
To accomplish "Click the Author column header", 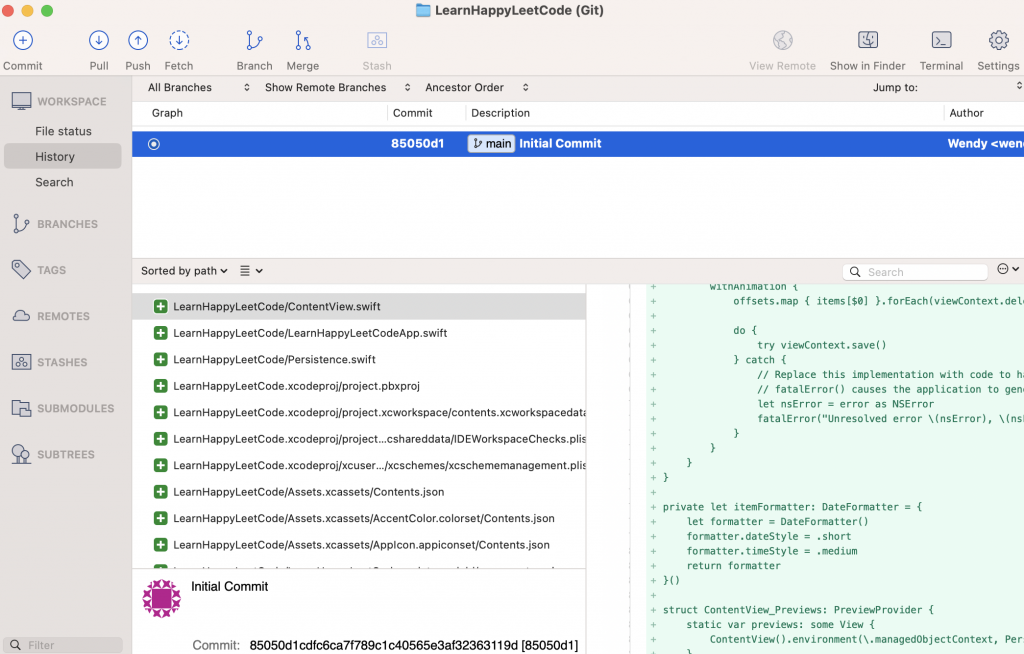I will pos(966,113).
